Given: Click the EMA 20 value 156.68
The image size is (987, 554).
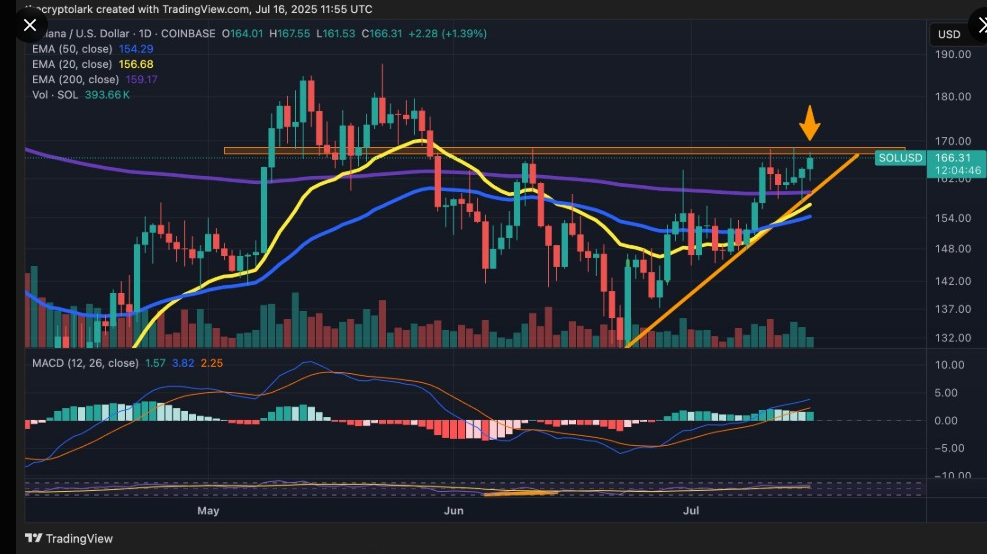Looking at the screenshot, I should pyautogui.click(x=136, y=64).
